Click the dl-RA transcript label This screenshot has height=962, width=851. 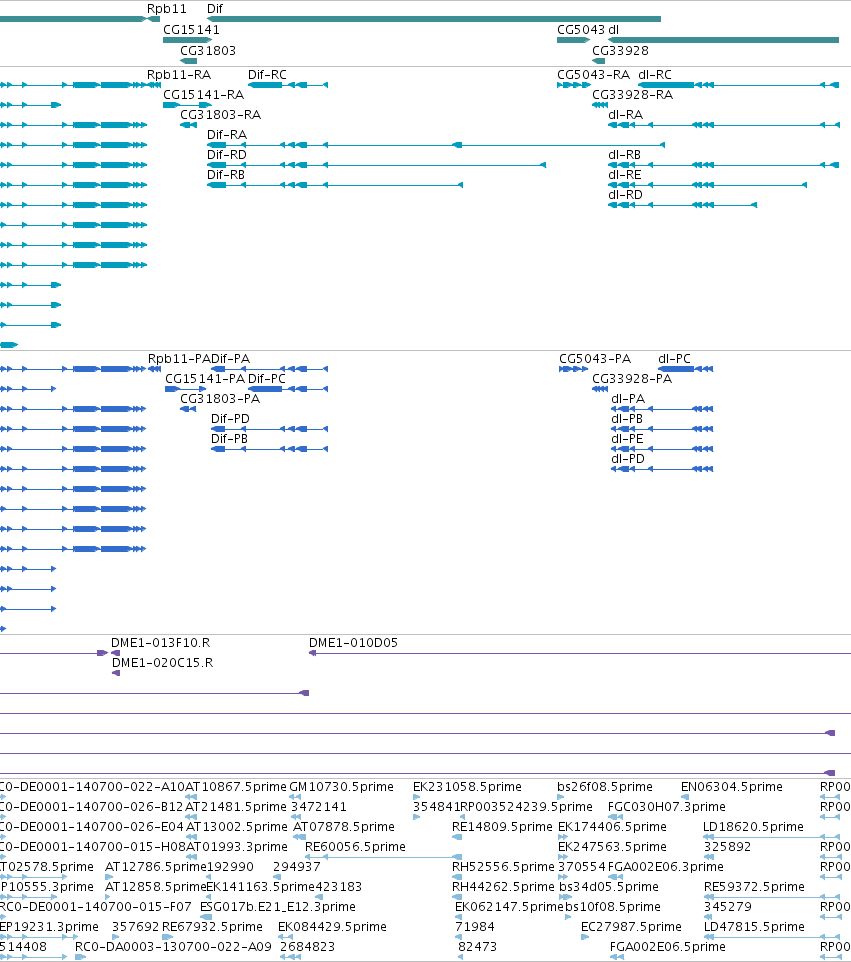(625, 115)
